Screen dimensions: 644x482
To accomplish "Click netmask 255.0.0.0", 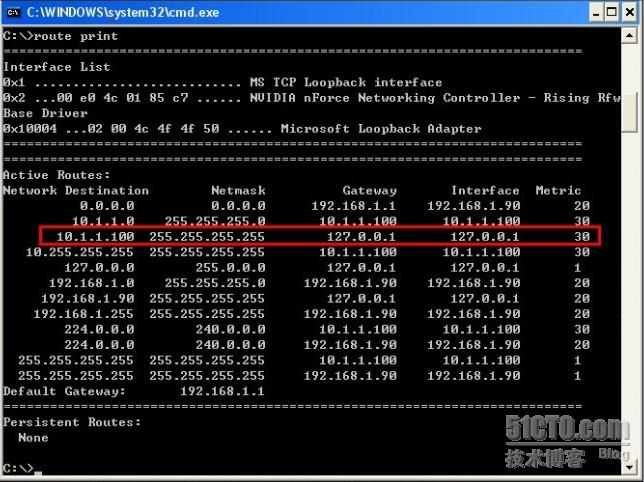I will click(230, 268).
